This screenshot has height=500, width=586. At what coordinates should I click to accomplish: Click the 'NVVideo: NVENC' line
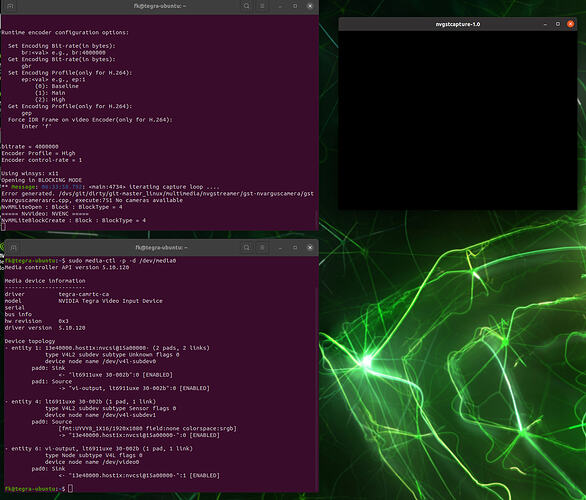[45, 214]
